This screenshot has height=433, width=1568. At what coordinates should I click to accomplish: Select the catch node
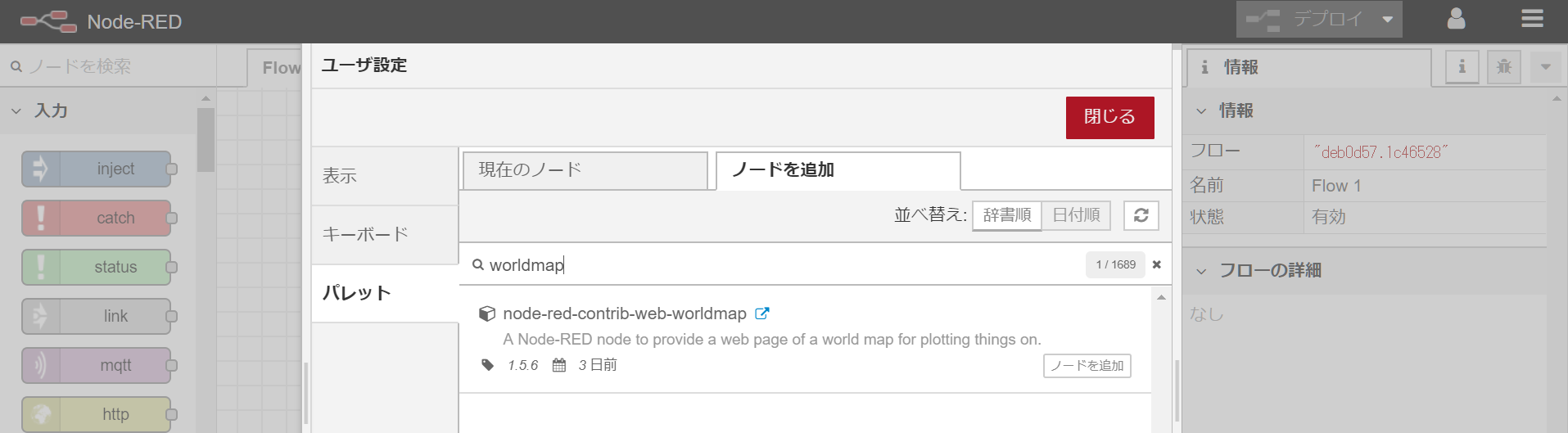(97, 219)
